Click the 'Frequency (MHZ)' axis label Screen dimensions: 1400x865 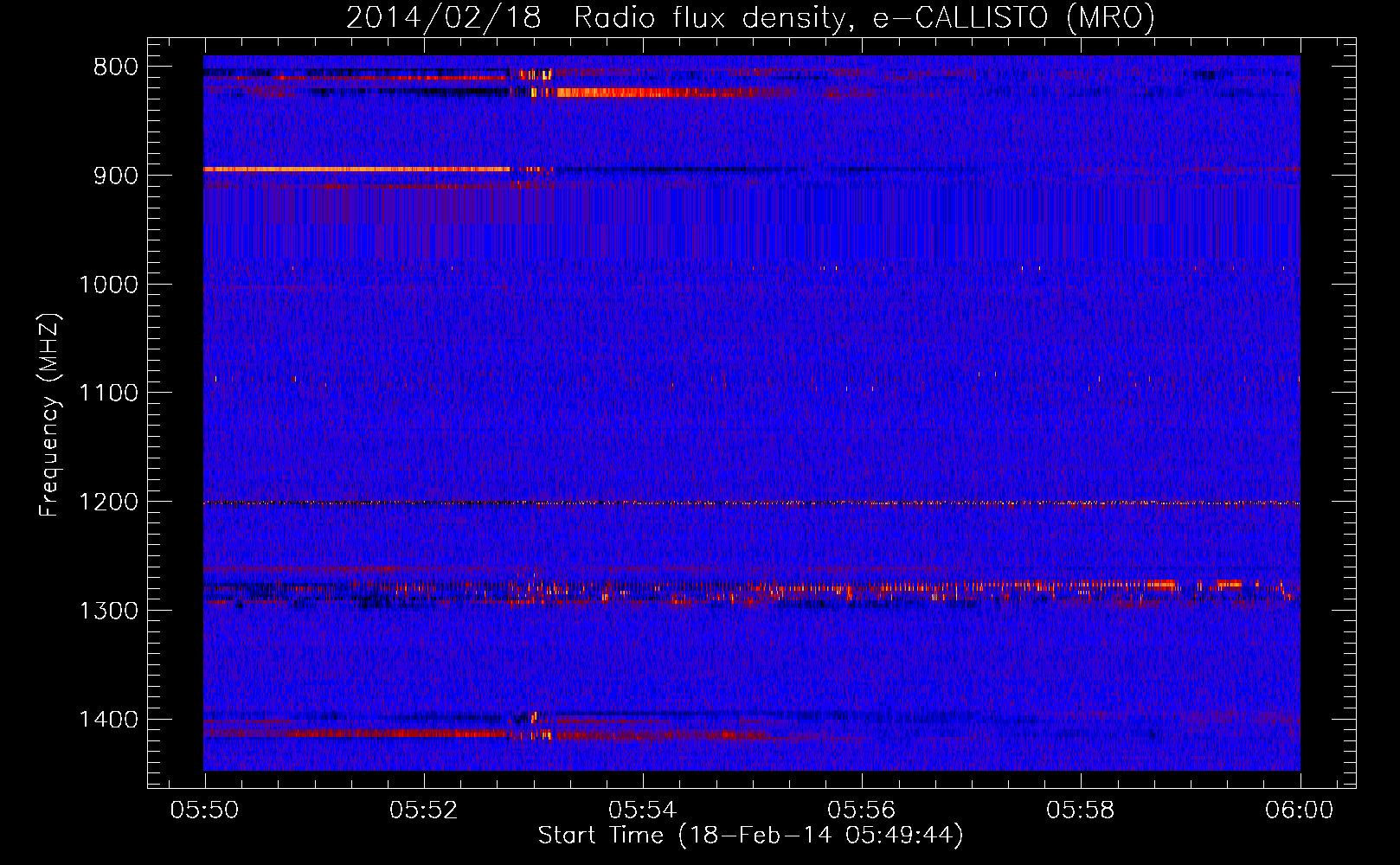tap(48, 415)
